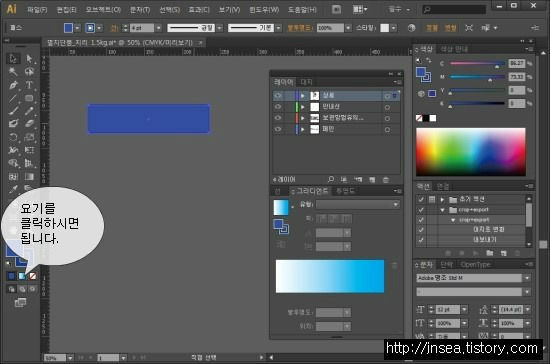Image resolution: width=550 pixels, height=364 pixels.
Task: Click the gradient preview swatch in Gradient panel
Action: tap(281, 207)
